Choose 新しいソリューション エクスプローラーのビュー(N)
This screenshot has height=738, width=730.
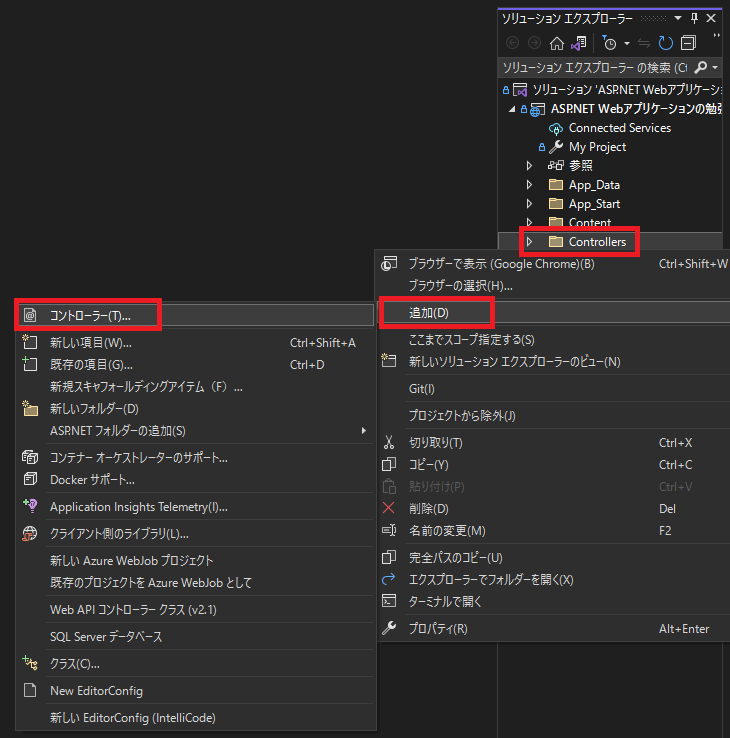(x=553, y=362)
